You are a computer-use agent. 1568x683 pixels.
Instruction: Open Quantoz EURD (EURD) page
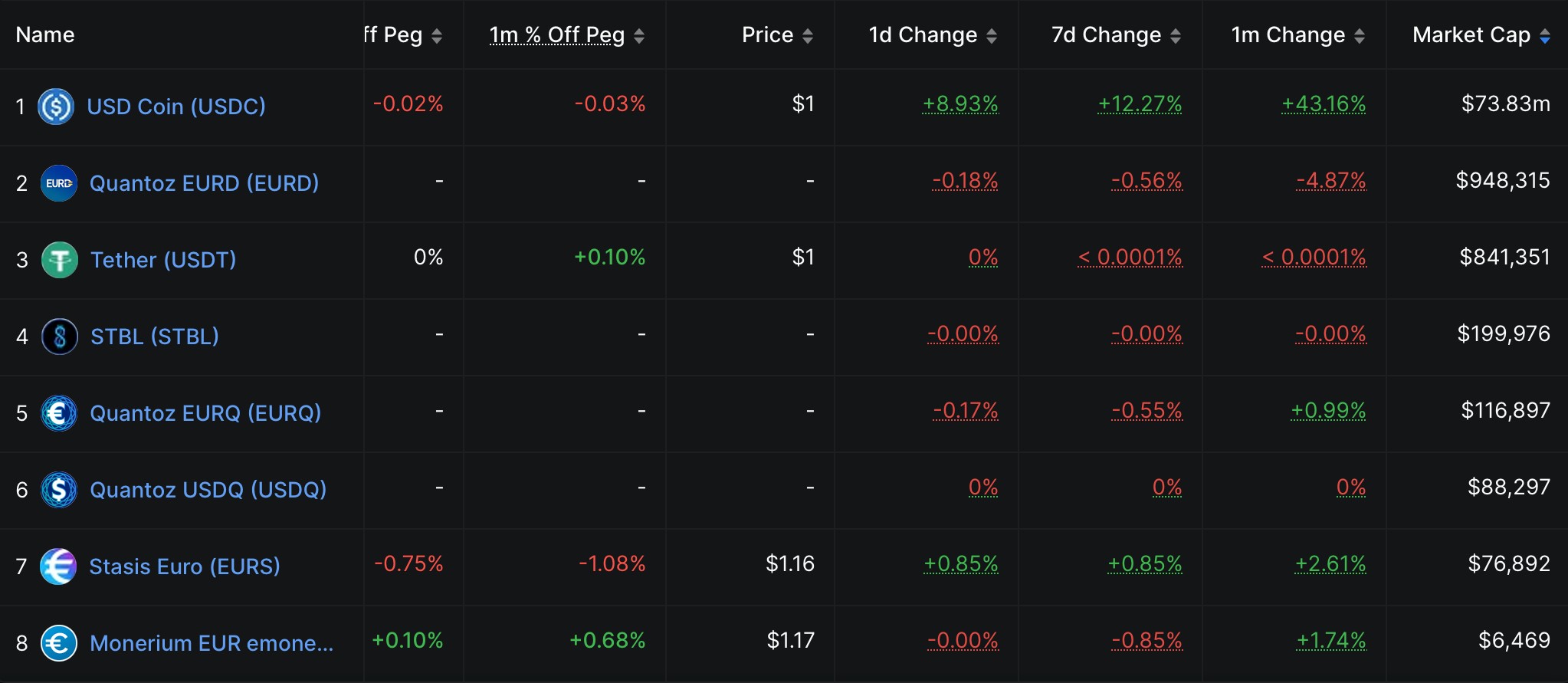coord(204,183)
